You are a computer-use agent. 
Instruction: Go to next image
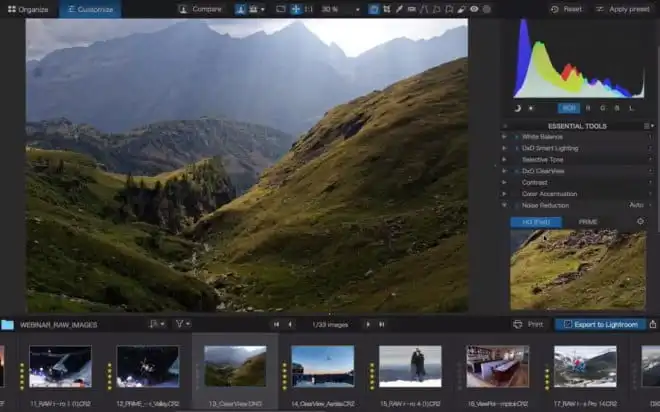(x=368, y=324)
